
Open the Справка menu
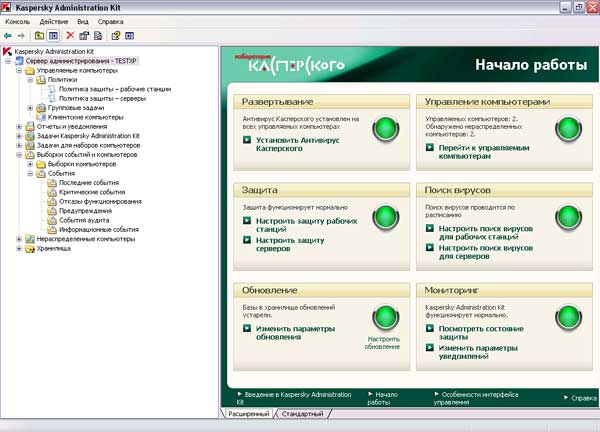coord(111,20)
